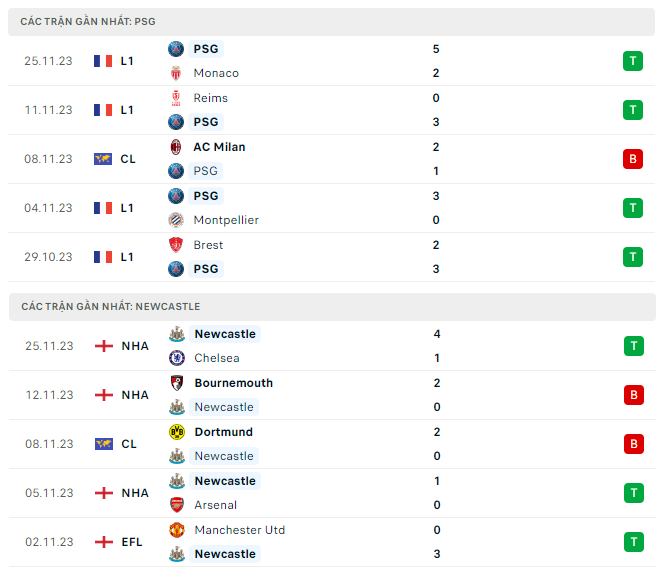Screen dimensions: 663x573
Task: Click the Monaco club crest icon
Action: [x=177, y=73]
